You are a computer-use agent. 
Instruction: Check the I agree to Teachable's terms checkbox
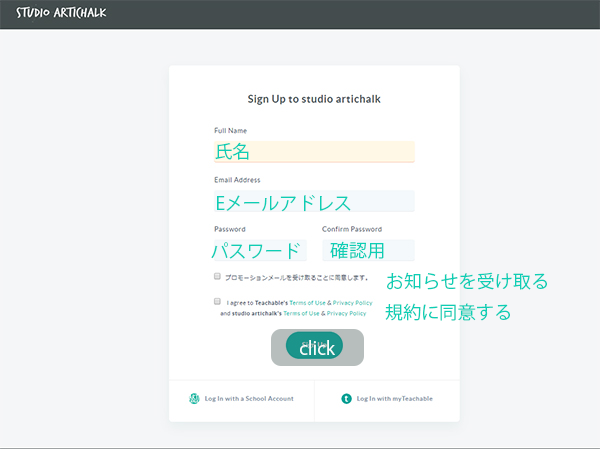tap(217, 301)
